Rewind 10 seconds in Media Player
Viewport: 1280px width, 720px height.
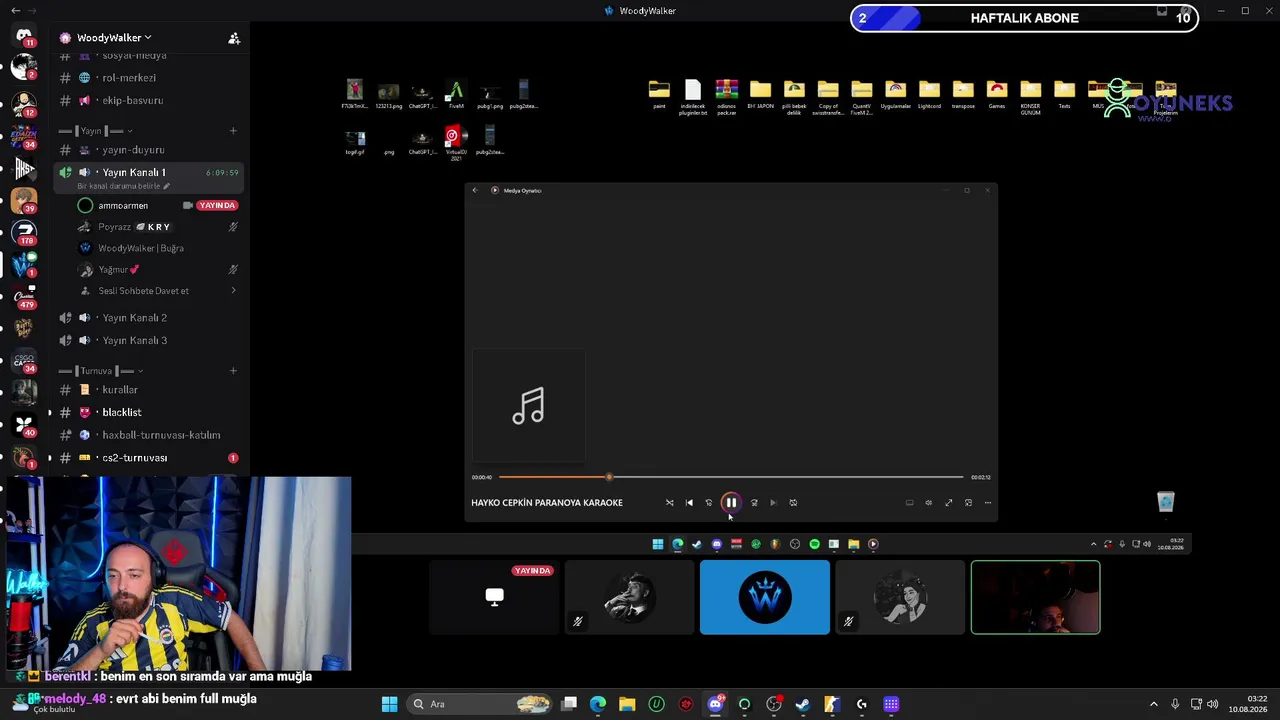[x=709, y=503]
